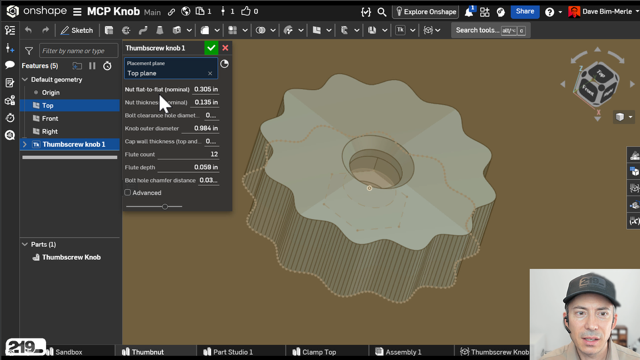Switch to the Thumbscrew Knob tab
Image resolution: width=640 pixels, height=360 pixels.
[495, 352]
